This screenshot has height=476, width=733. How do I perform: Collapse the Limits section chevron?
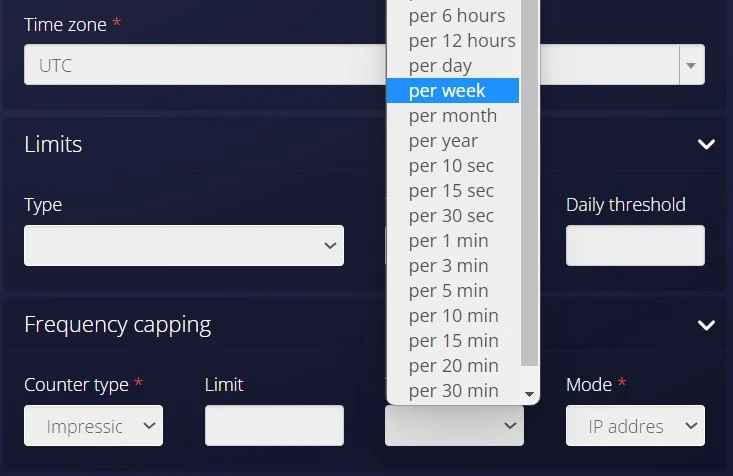click(706, 144)
